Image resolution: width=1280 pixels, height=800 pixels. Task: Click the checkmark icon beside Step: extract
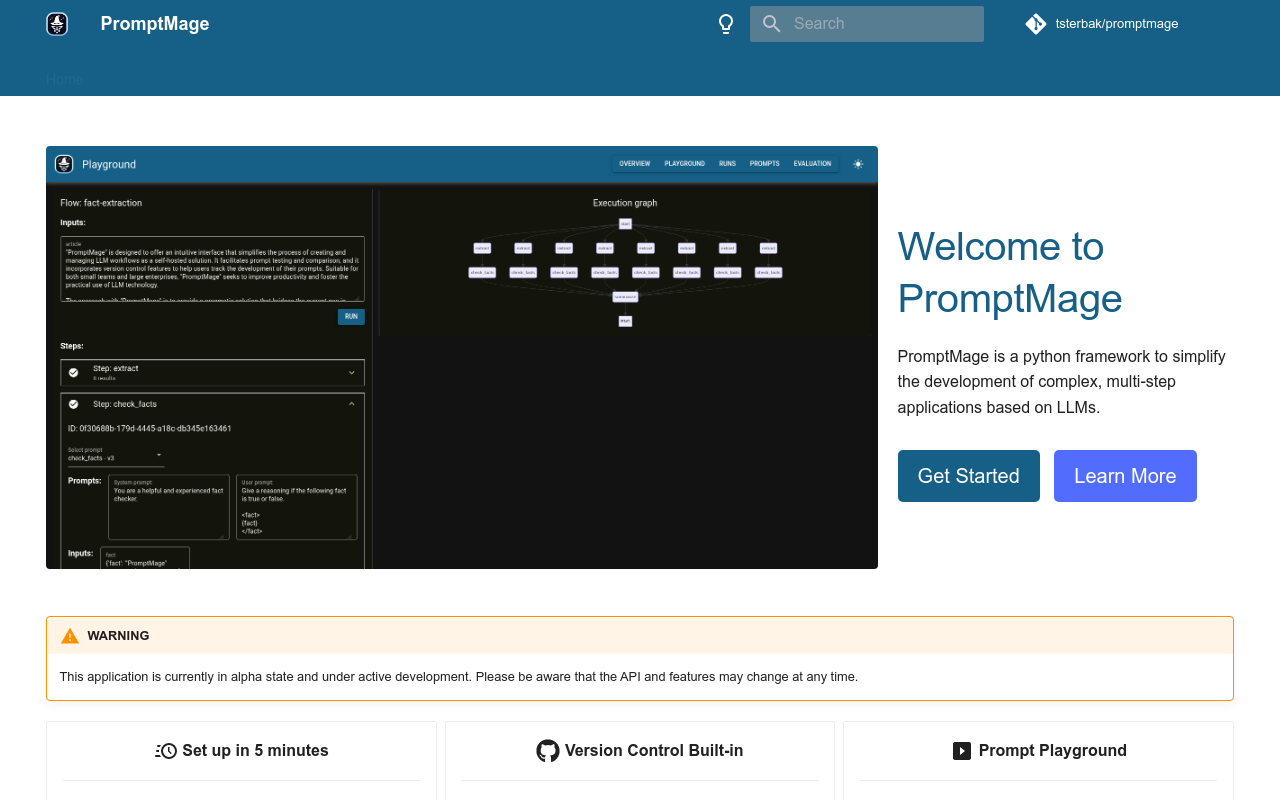coord(73,372)
